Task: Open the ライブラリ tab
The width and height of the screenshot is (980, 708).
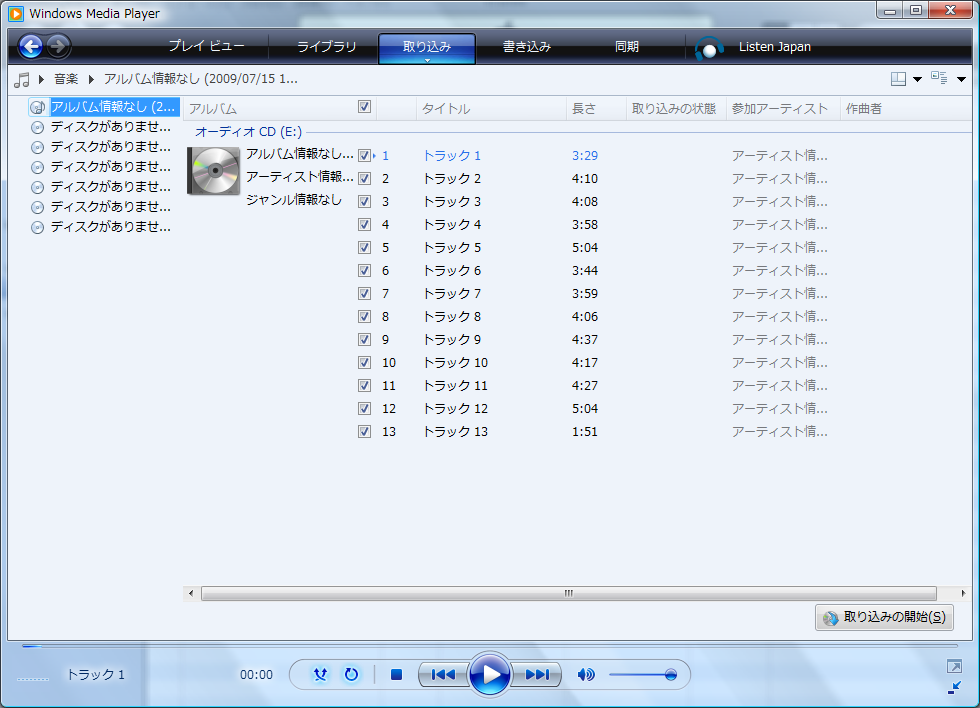Action: [x=326, y=46]
